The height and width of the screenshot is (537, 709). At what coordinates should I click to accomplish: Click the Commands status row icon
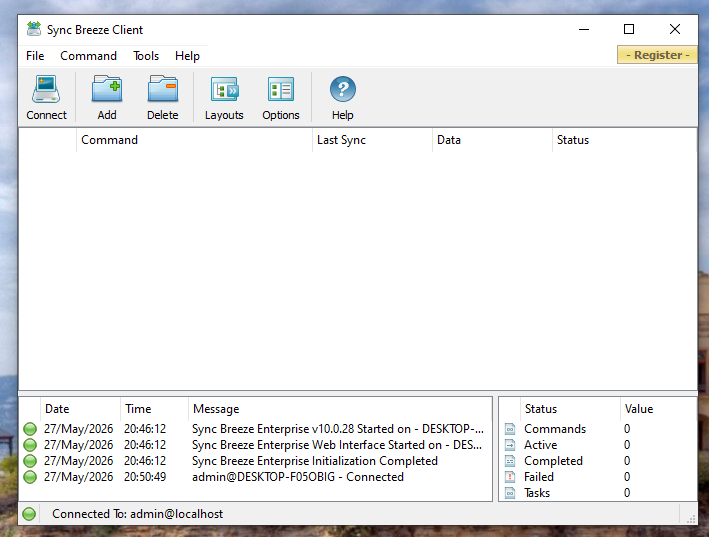tap(510, 429)
